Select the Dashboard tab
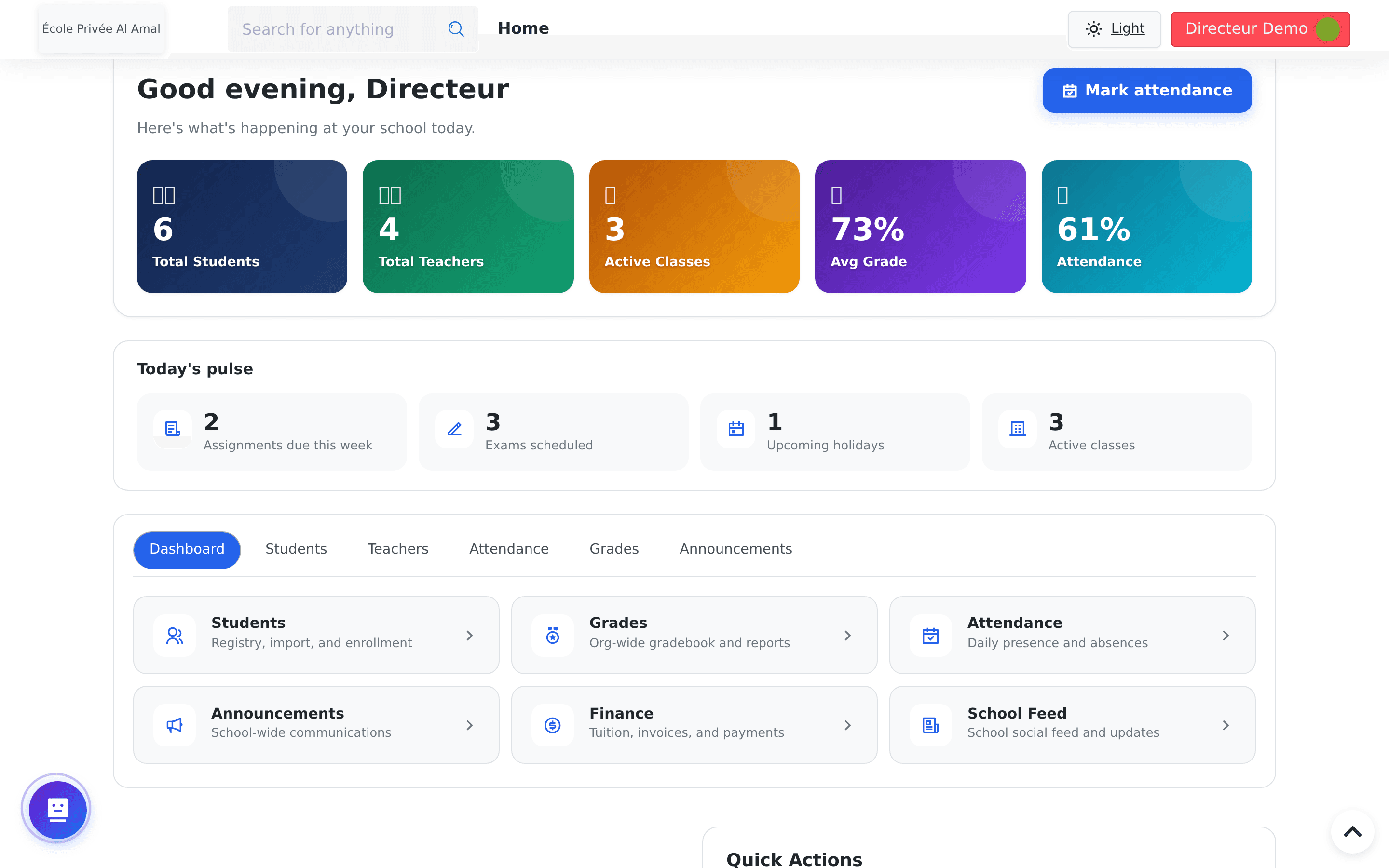Screen dimensions: 1389x868 click(x=187, y=549)
